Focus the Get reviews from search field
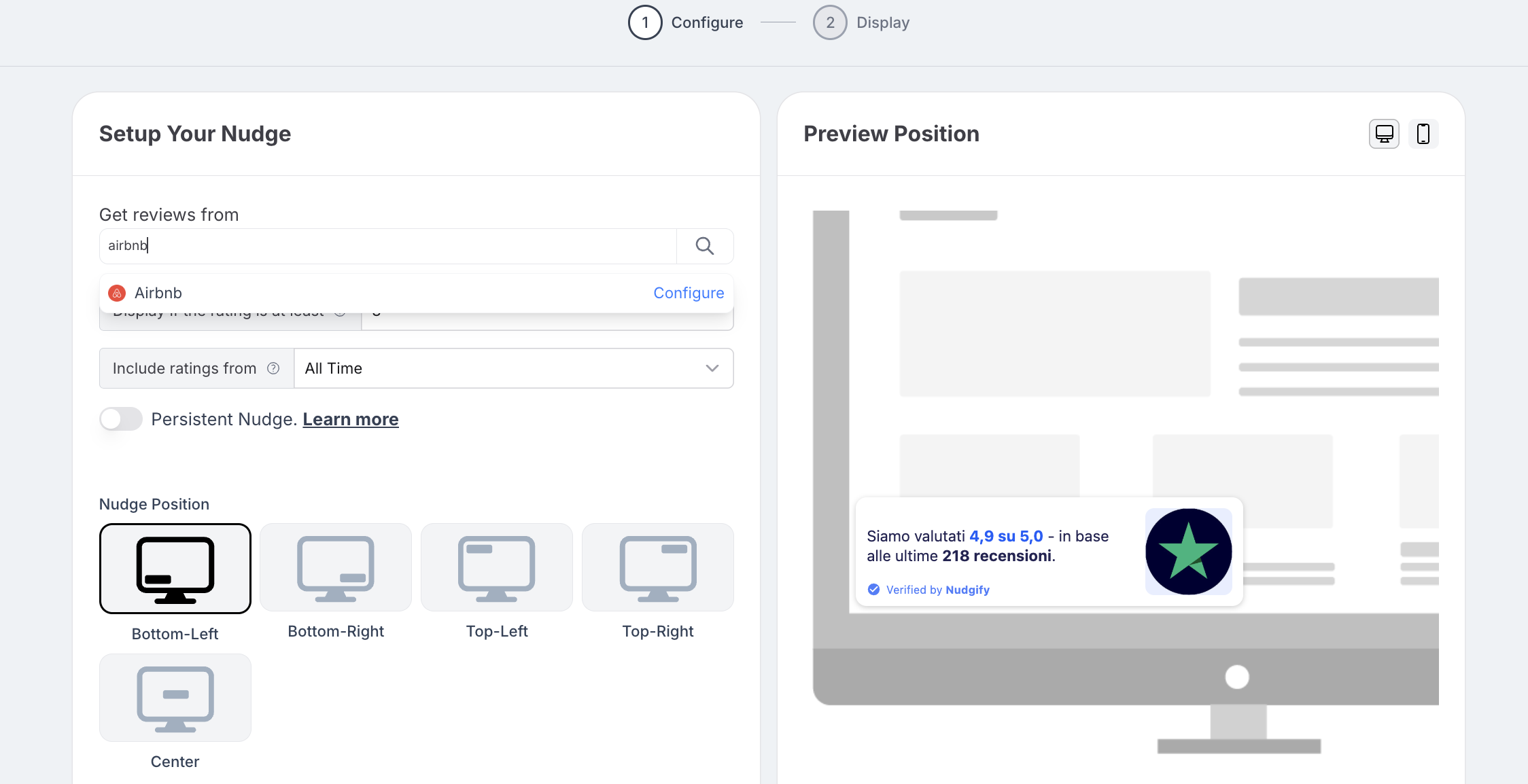Viewport: 1528px width, 784px height. pos(387,246)
